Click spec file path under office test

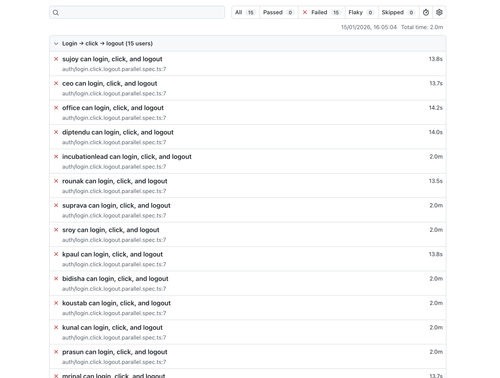coord(114,118)
